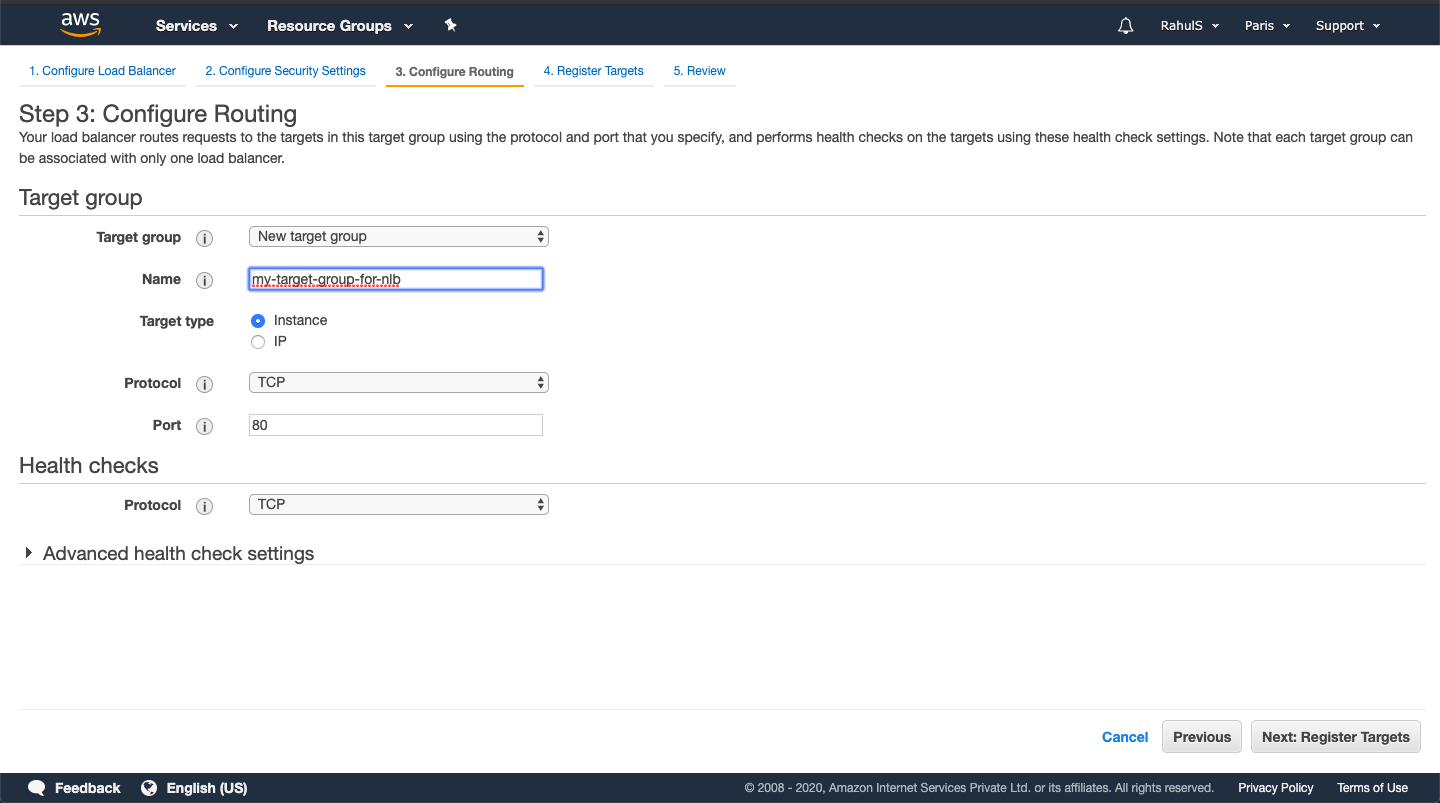Open the health check Protocol dropdown

398,504
